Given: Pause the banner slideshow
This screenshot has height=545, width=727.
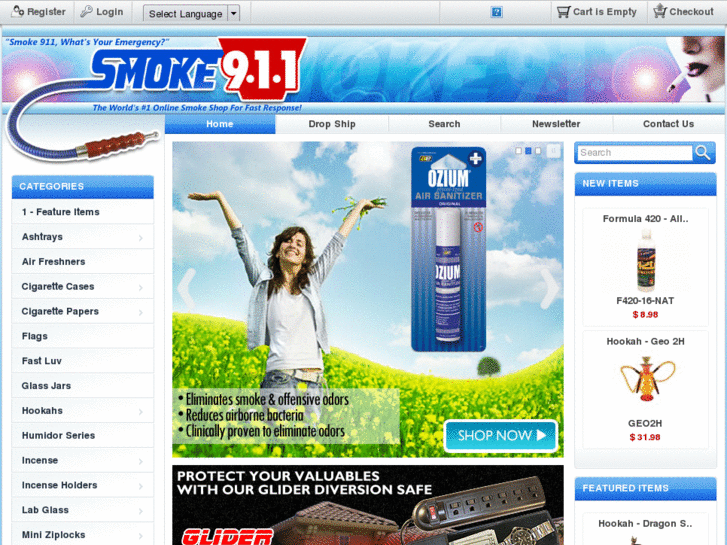Looking at the screenshot, I should (554, 151).
